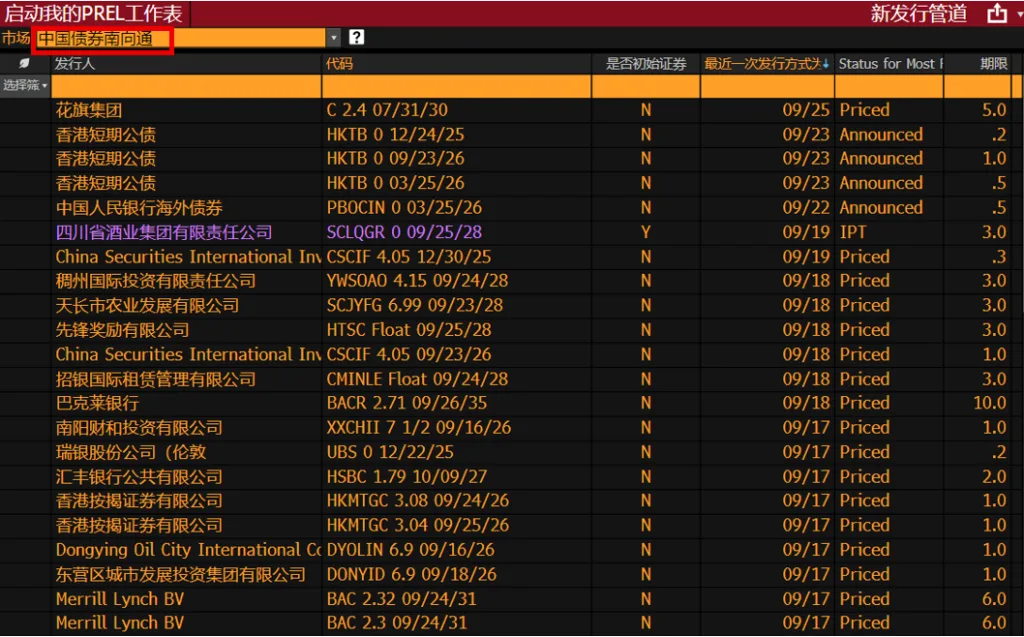Viewport: 1024px width, 637px height.
Task: Select the 中国债券南向通 market field
Action: [x=180, y=38]
